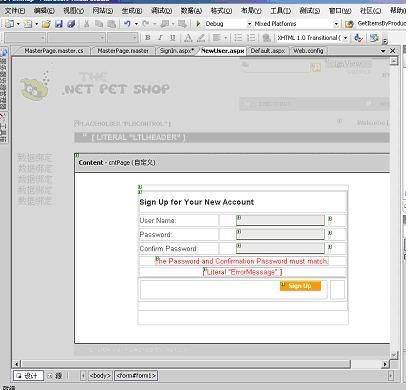Open the 视图(V) menu
This screenshot has height=390, width=408.
coord(74,11)
